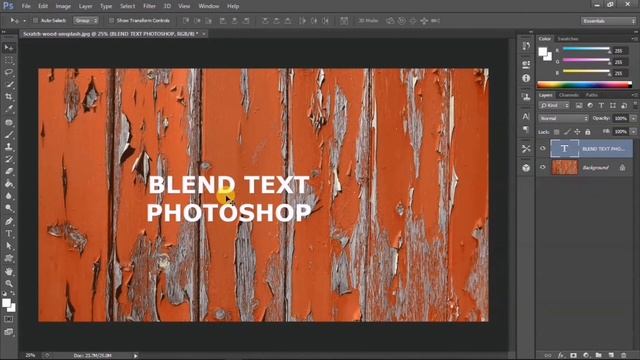Select the Brush tool
The height and width of the screenshot is (360, 640).
(x=9, y=134)
